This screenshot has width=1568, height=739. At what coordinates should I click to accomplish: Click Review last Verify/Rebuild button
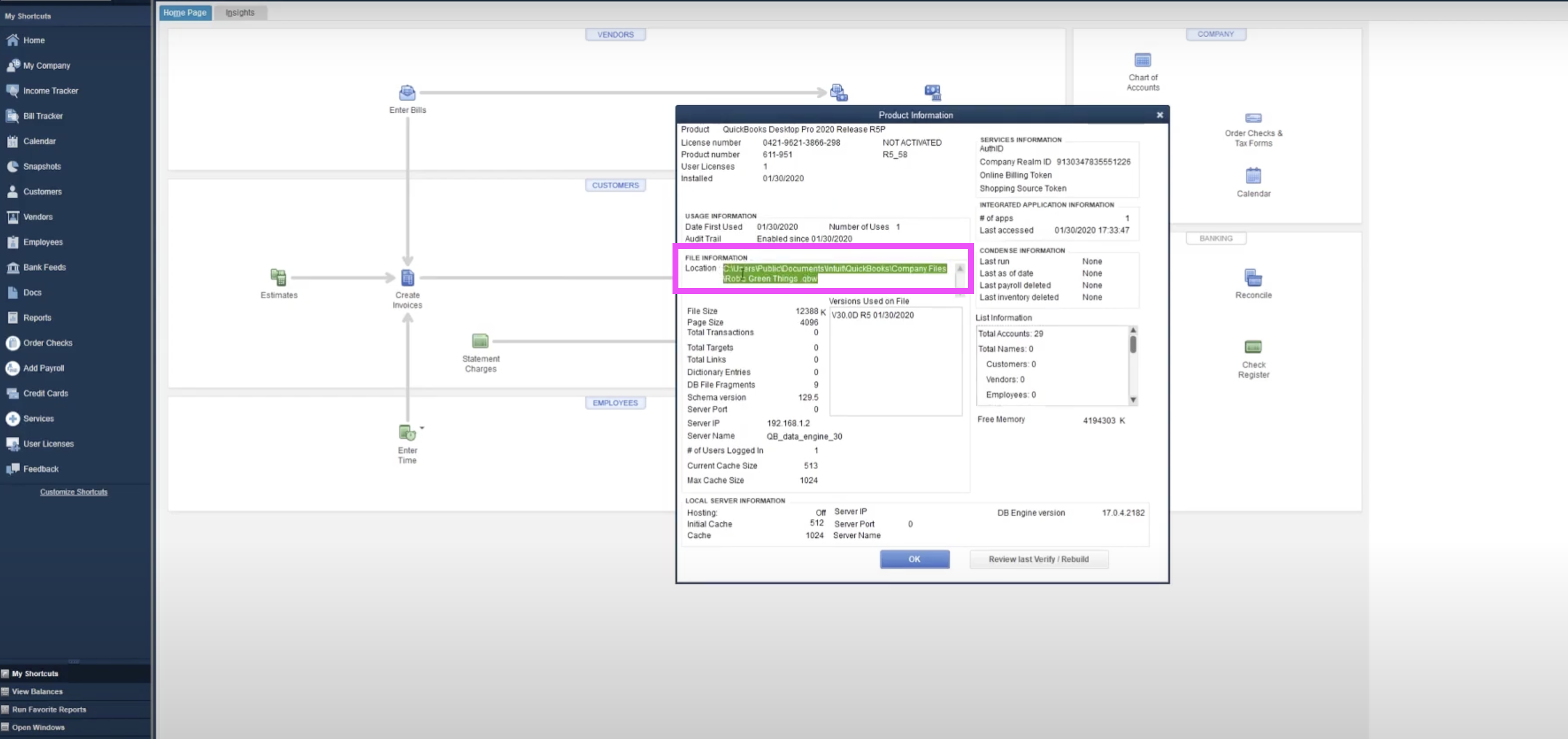[1039, 559]
